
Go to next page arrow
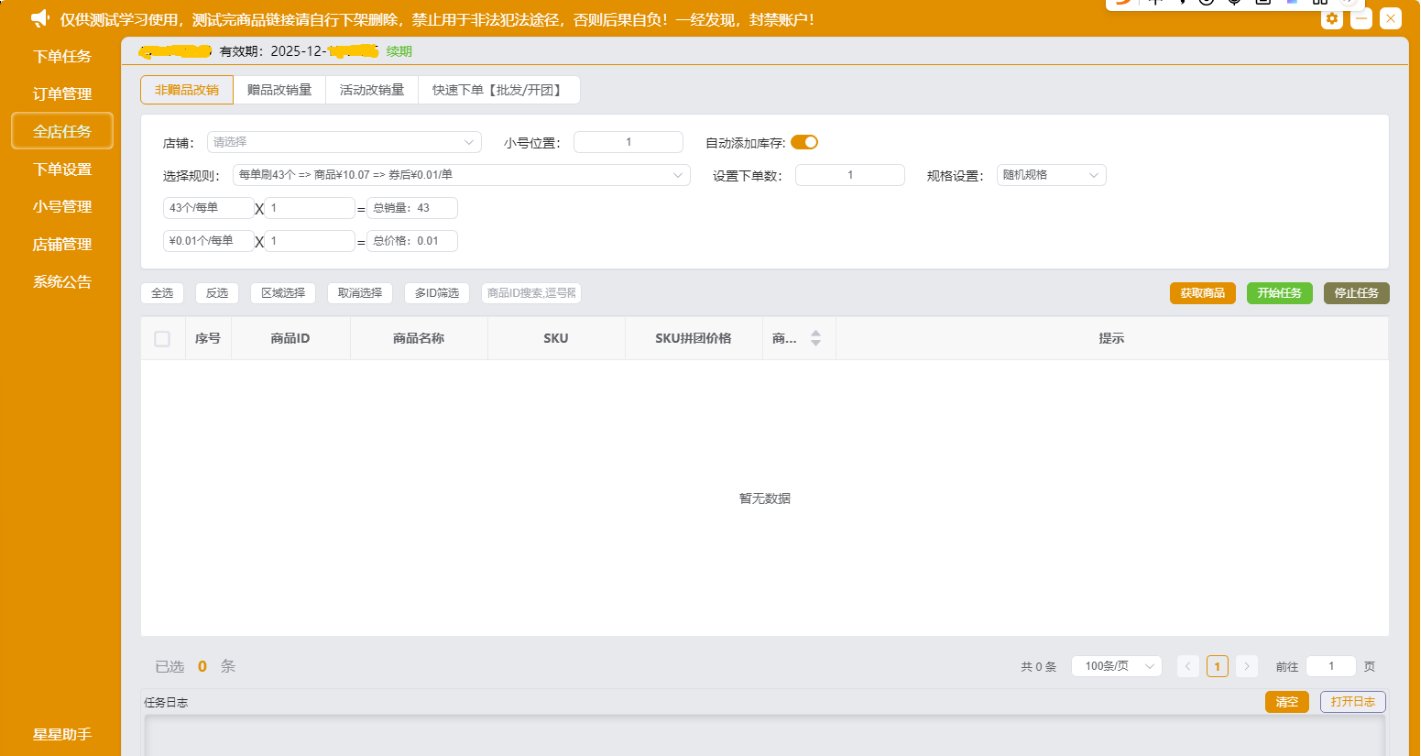point(1246,666)
